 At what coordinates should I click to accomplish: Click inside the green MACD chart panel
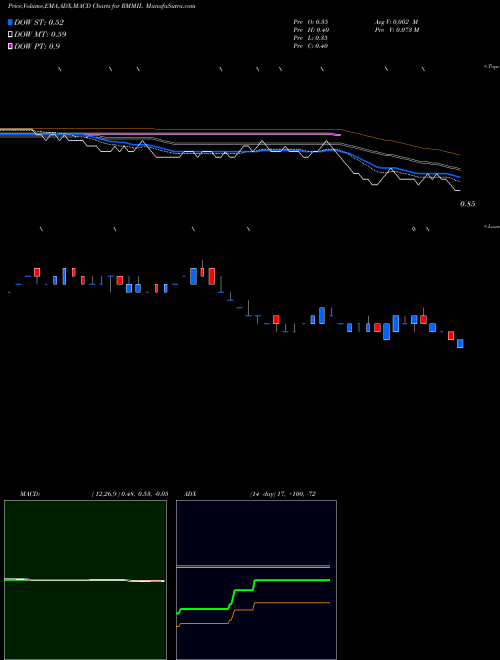[x=85, y=580]
